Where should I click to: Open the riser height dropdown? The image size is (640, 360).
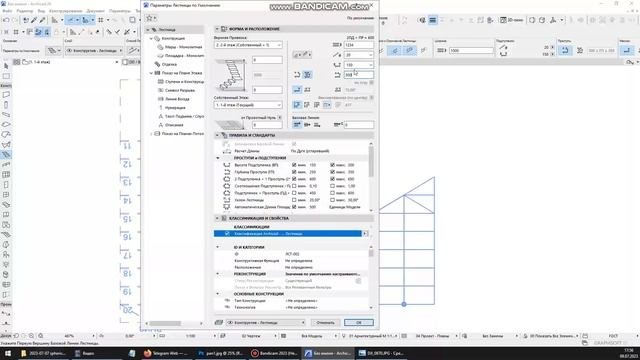coord(358,64)
